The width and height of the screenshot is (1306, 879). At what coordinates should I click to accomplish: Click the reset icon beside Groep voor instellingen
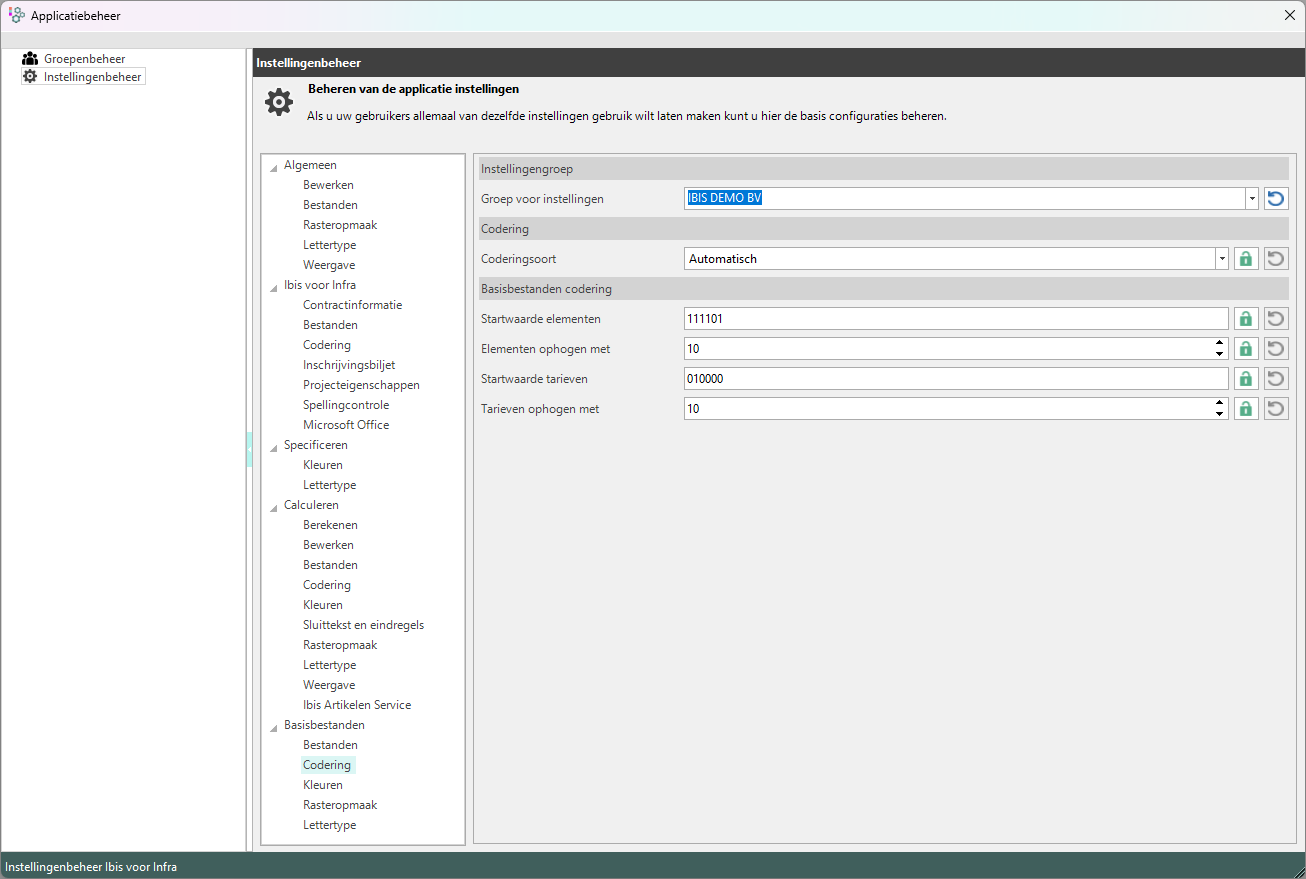pos(1275,198)
